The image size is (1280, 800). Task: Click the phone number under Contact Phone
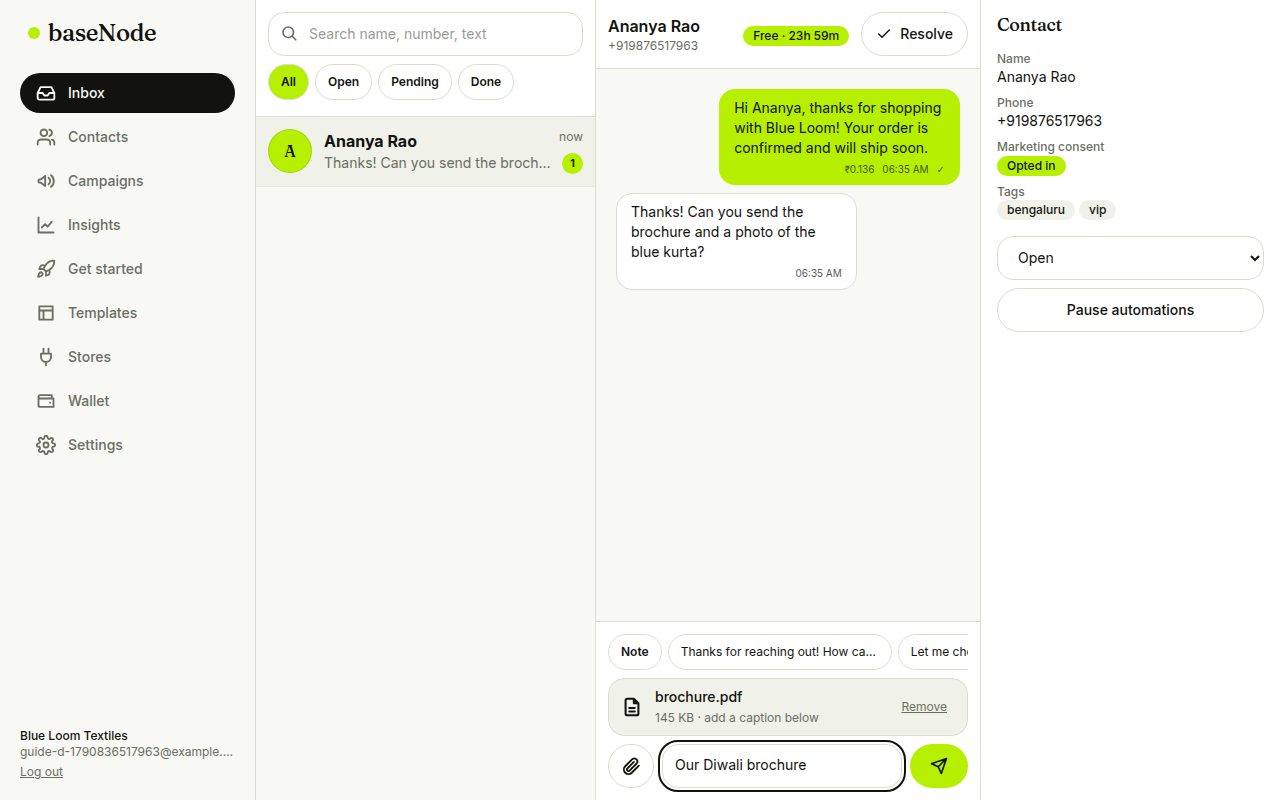[x=1049, y=121]
